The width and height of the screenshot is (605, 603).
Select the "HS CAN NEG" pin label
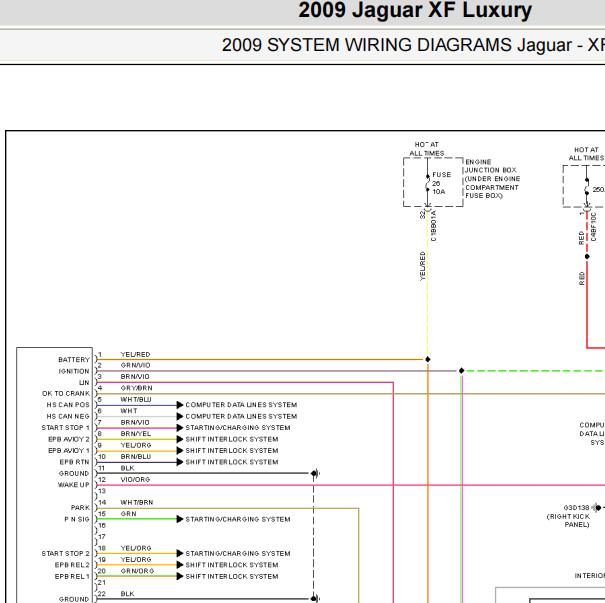coord(68,416)
